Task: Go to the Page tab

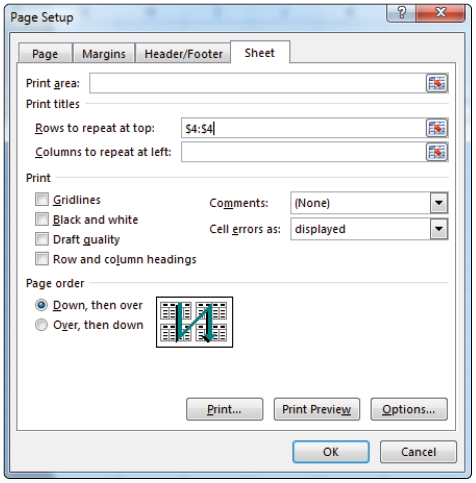Action: point(45,53)
